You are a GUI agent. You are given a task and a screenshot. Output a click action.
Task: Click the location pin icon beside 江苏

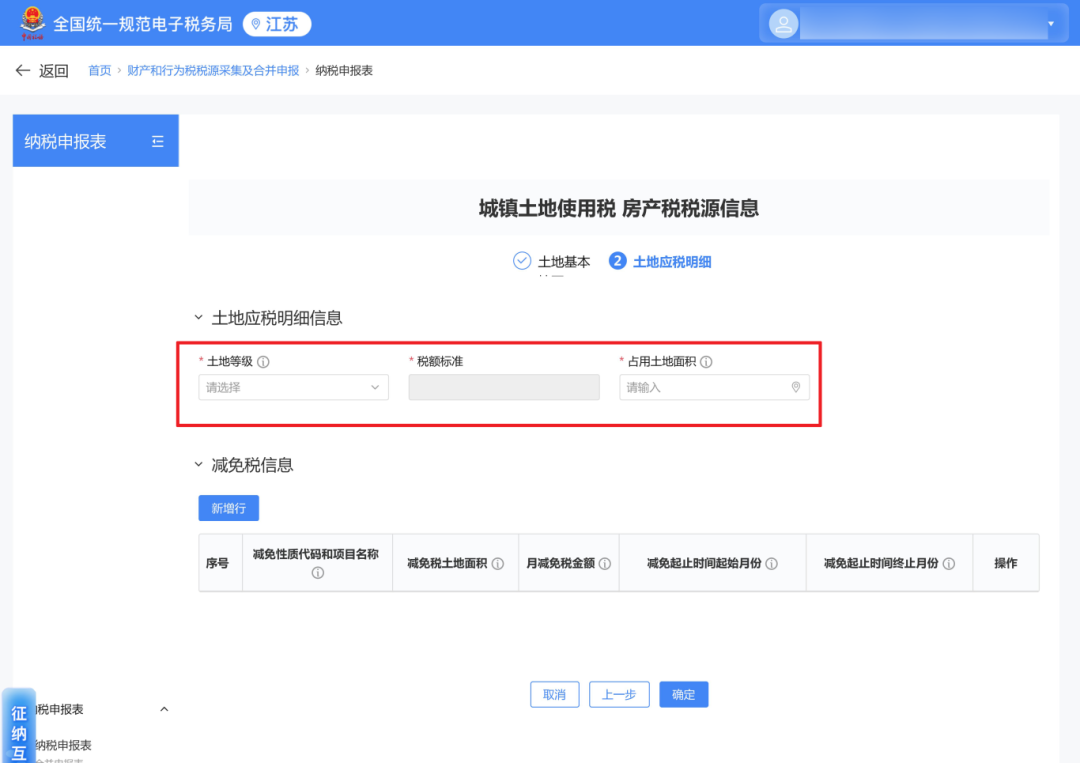coord(256,24)
